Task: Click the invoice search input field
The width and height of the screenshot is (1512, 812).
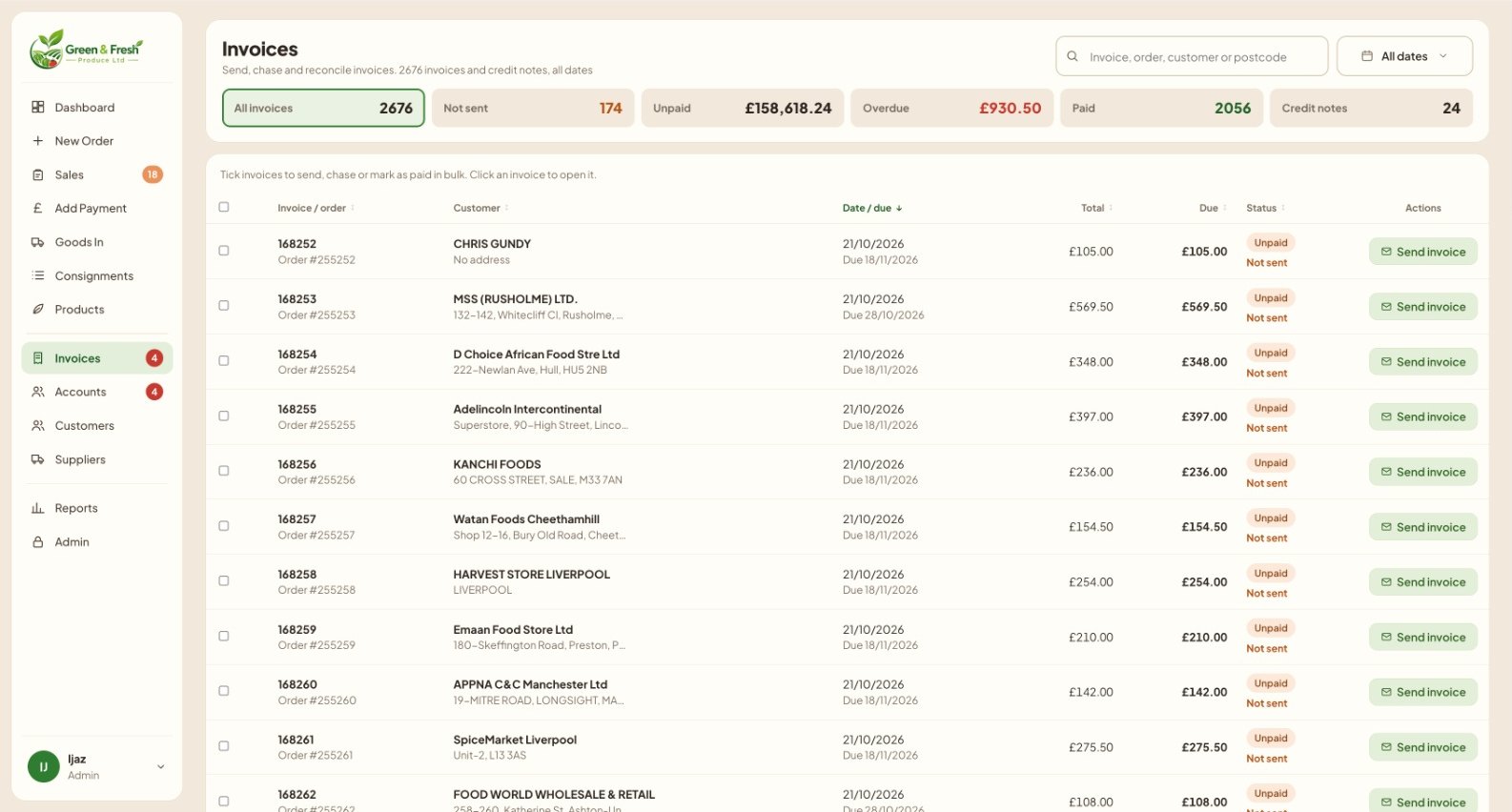Action: tap(1192, 56)
